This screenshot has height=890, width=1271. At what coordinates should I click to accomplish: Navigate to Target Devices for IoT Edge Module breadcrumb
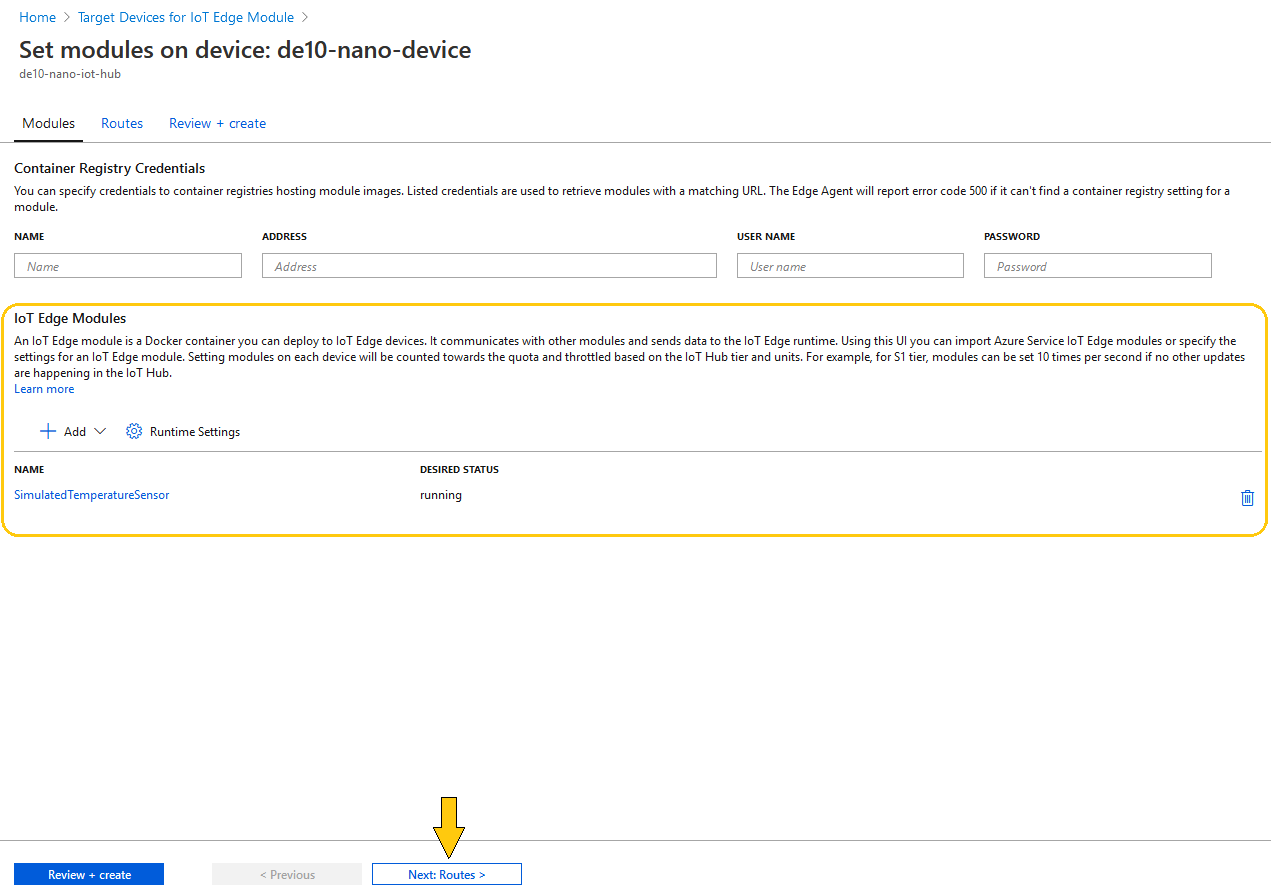(x=186, y=17)
